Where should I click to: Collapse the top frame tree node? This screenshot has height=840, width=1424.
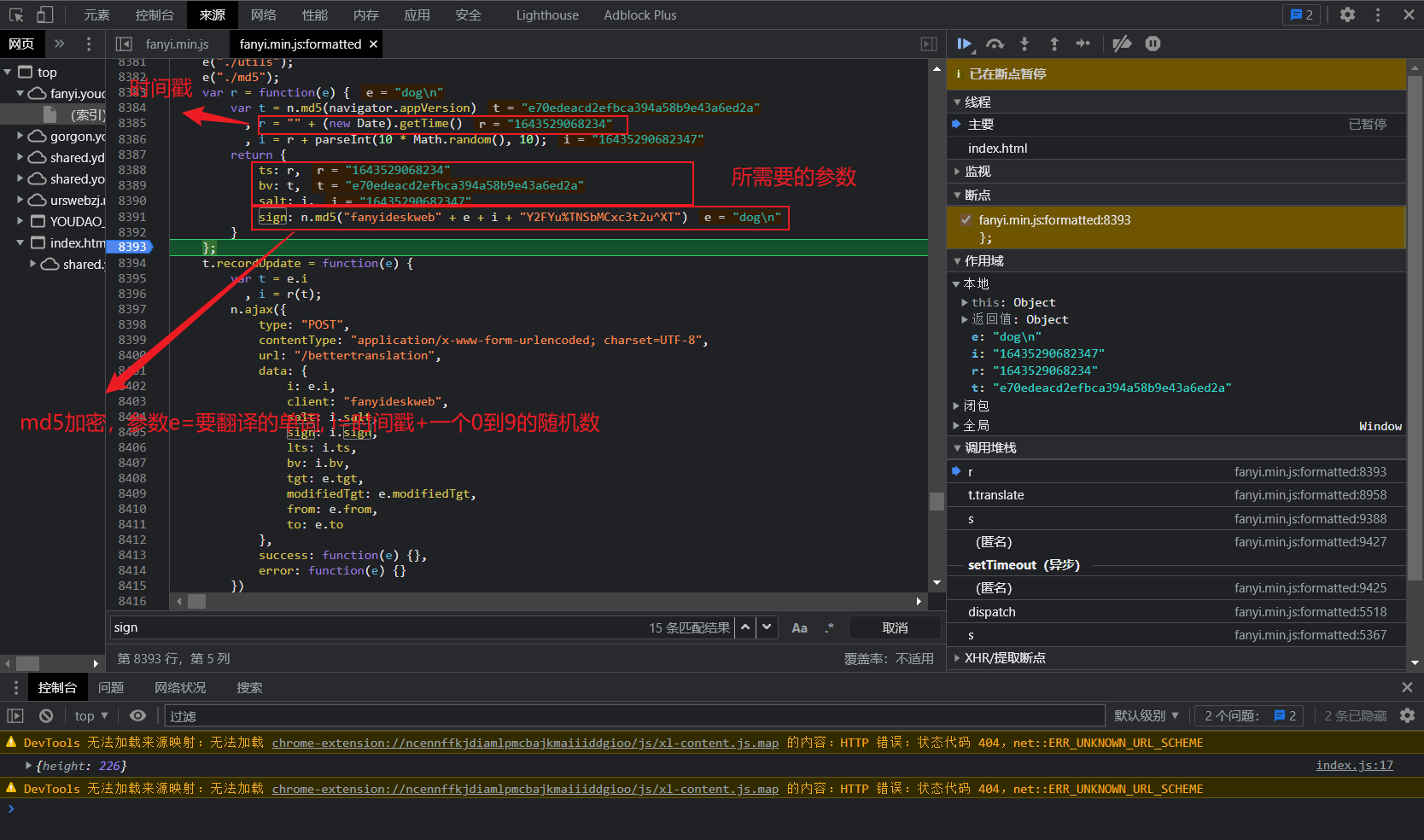tap(8, 72)
